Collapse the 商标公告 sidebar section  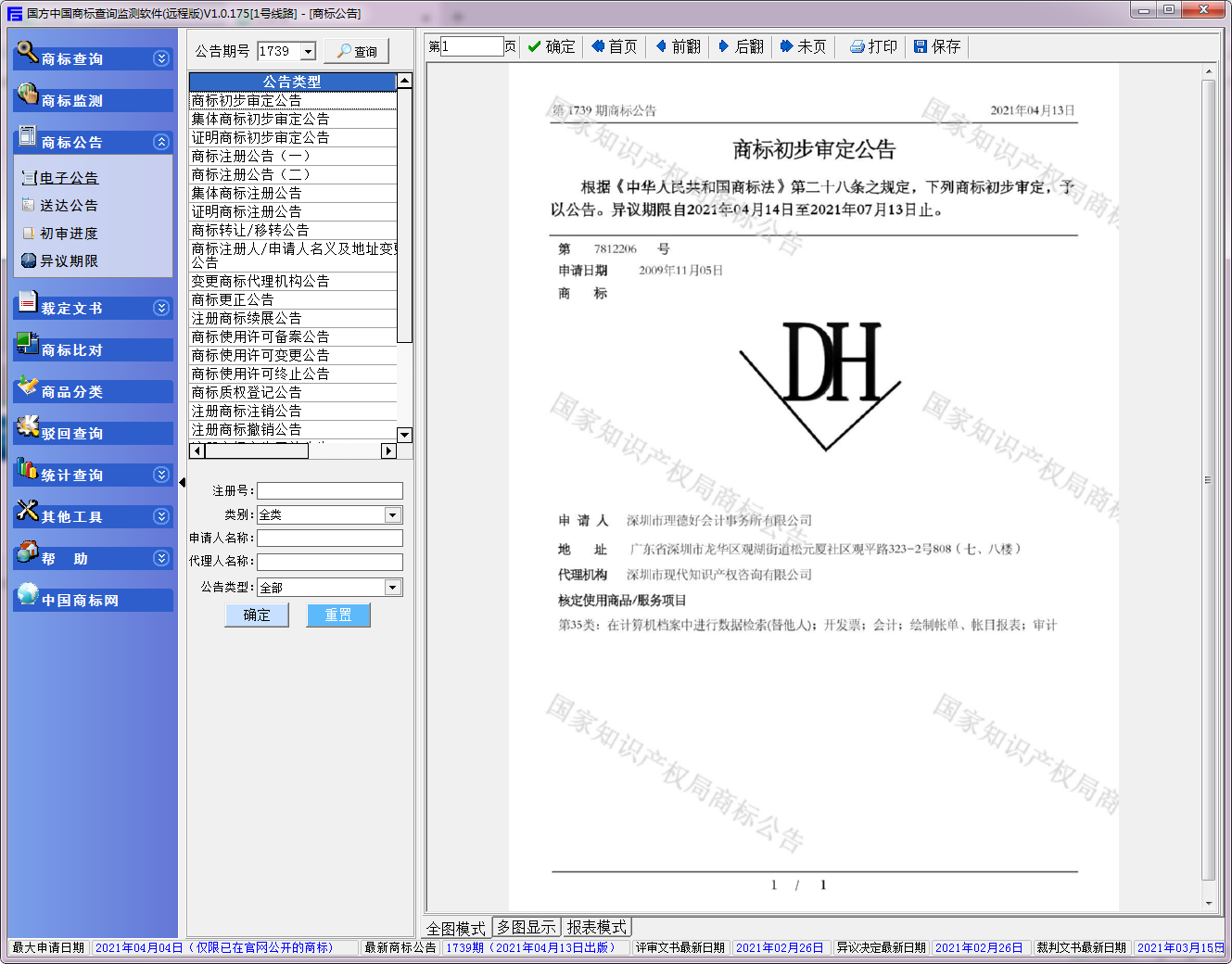tap(161, 142)
